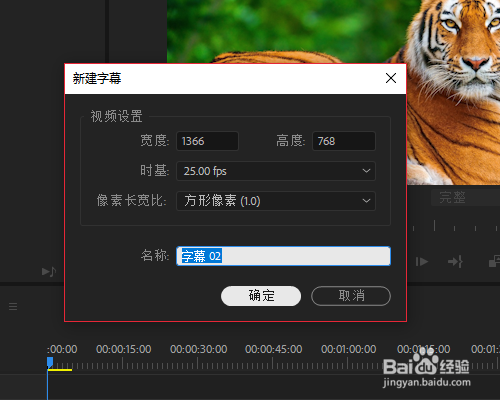Image resolution: width=500 pixels, height=400 pixels.
Task: Click the 视频设置 group label
Action: (116, 116)
